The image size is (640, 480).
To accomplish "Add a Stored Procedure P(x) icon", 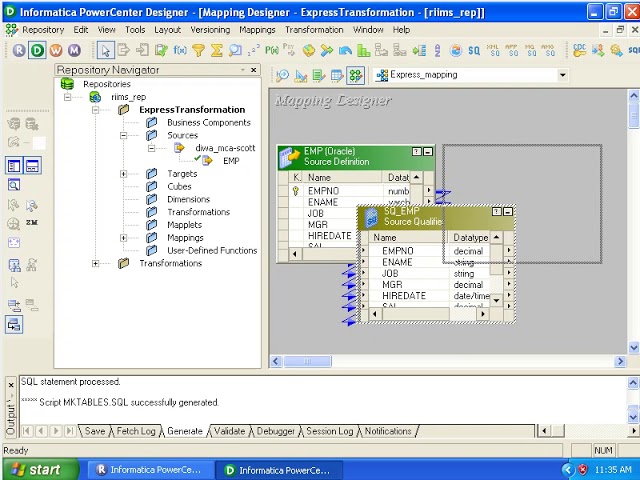I will tap(272, 50).
